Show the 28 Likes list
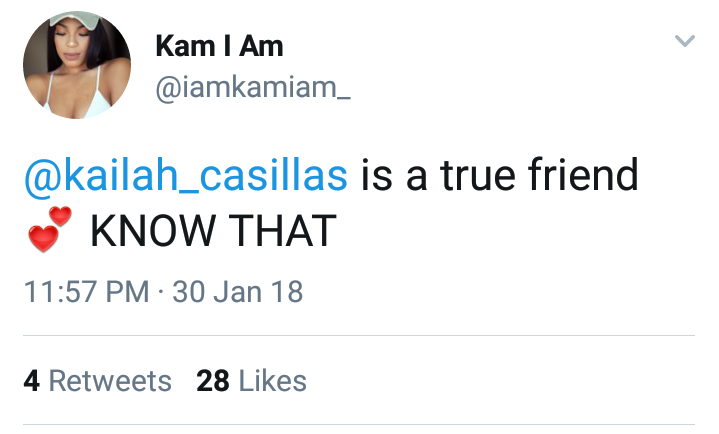Screen dimensions: 719x434 pos(251,381)
